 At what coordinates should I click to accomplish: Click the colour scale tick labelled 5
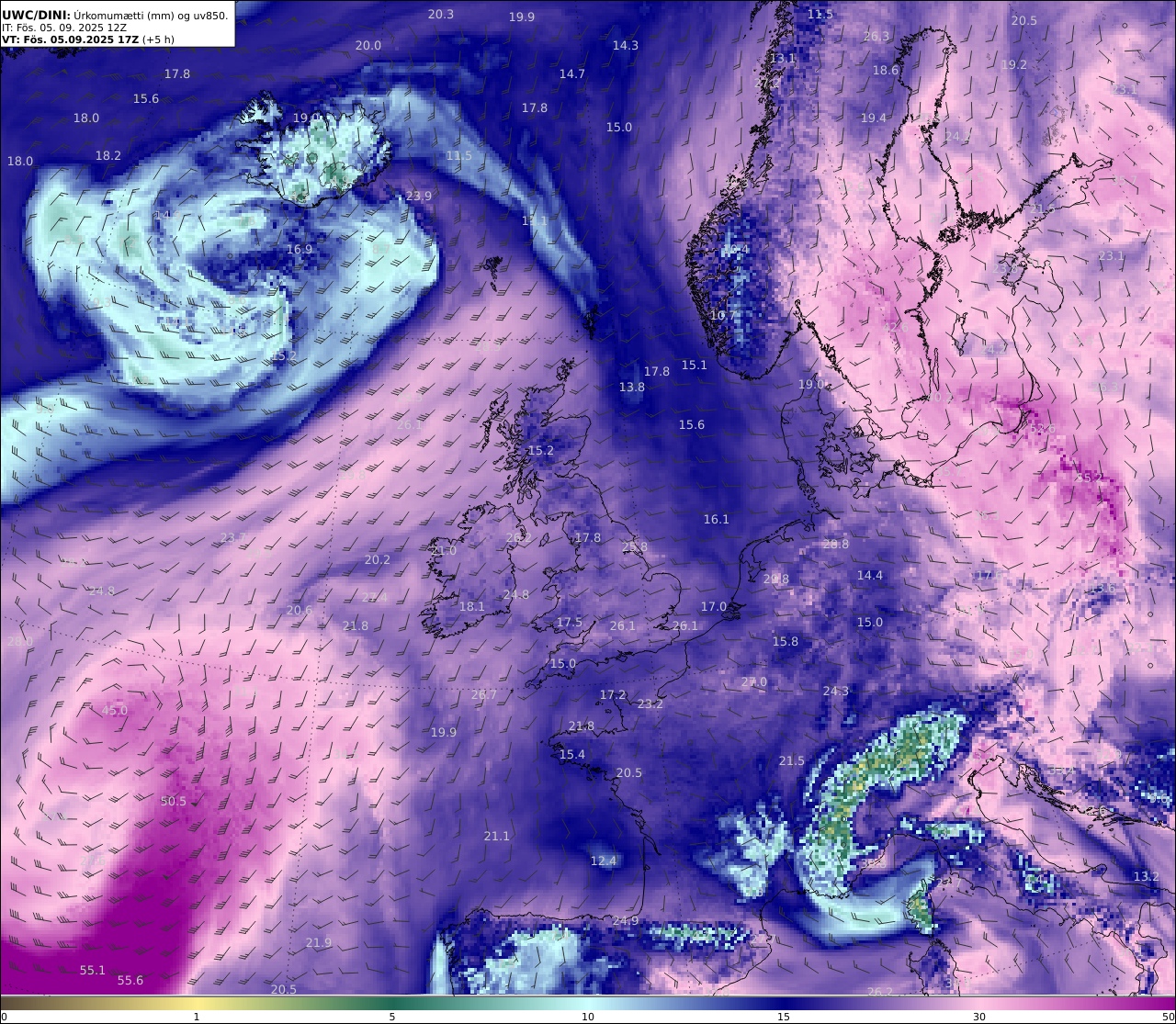click(x=392, y=1017)
